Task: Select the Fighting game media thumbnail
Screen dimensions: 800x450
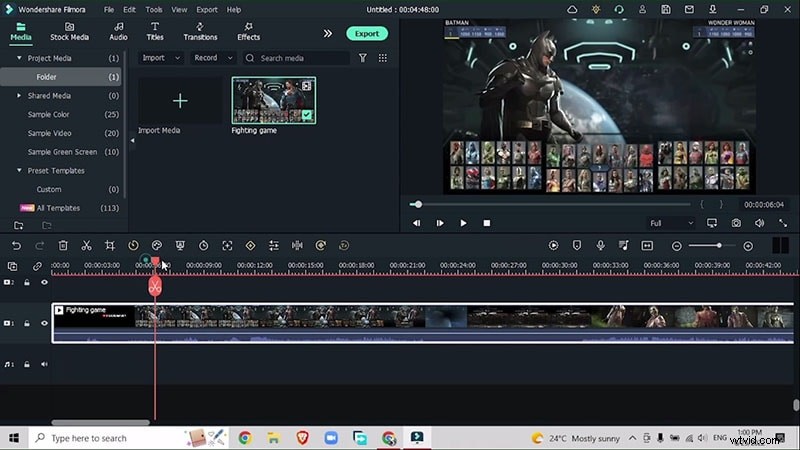Action: point(274,101)
